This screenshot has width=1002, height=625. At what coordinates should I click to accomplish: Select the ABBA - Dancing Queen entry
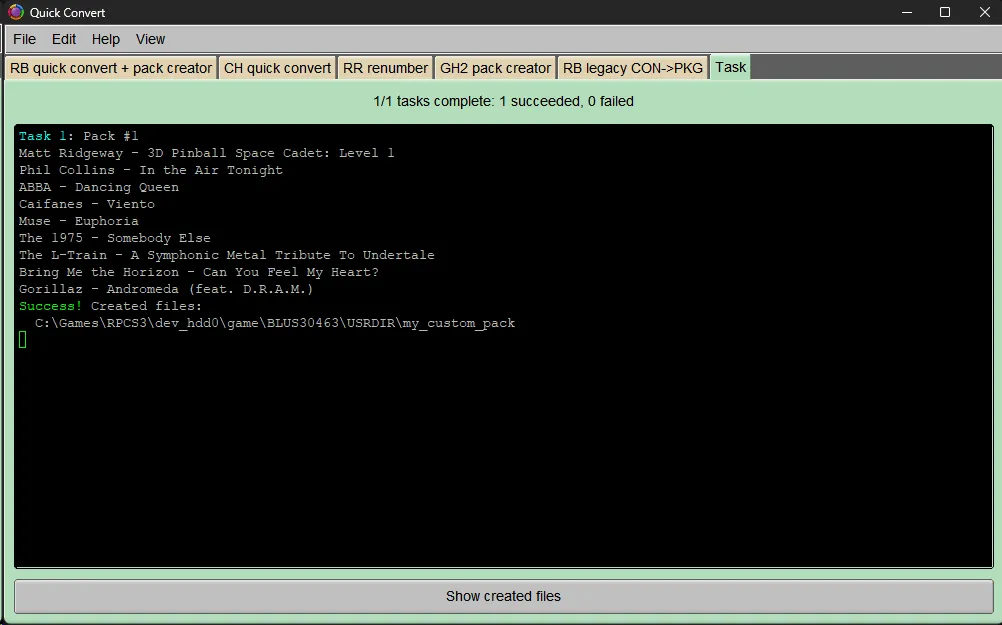tap(99, 187)
